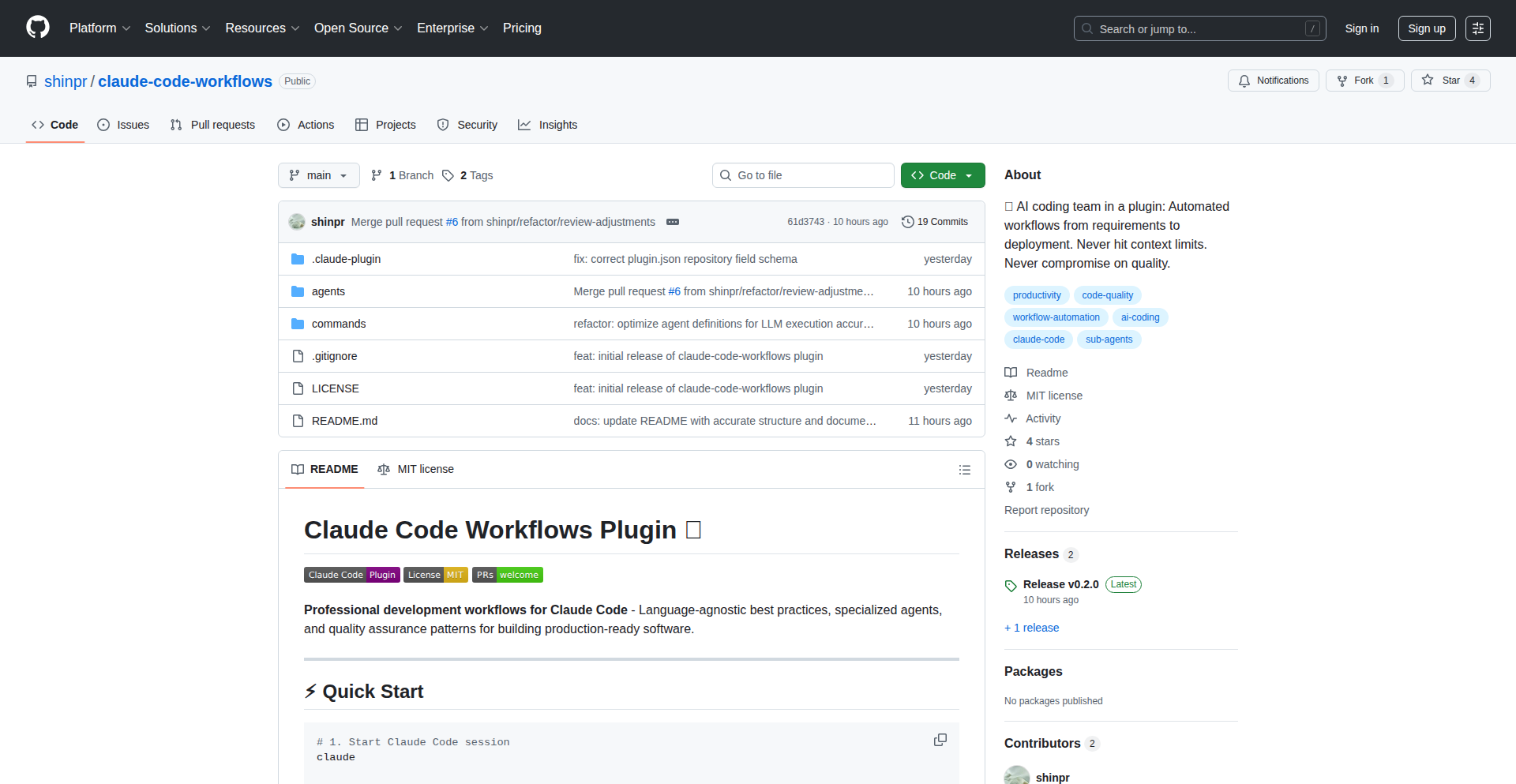The height and width of the screenshot is (784, 1516).
Task: Click the Sign up button
Action: (1426, 28)
